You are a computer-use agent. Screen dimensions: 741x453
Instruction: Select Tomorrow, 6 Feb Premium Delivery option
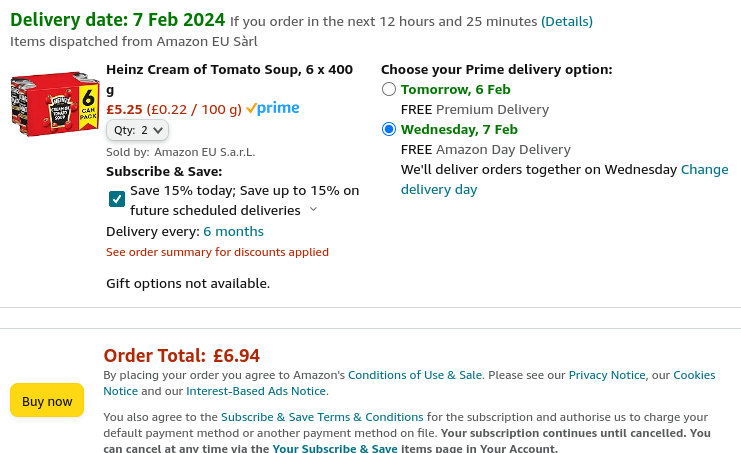[389, 89]
